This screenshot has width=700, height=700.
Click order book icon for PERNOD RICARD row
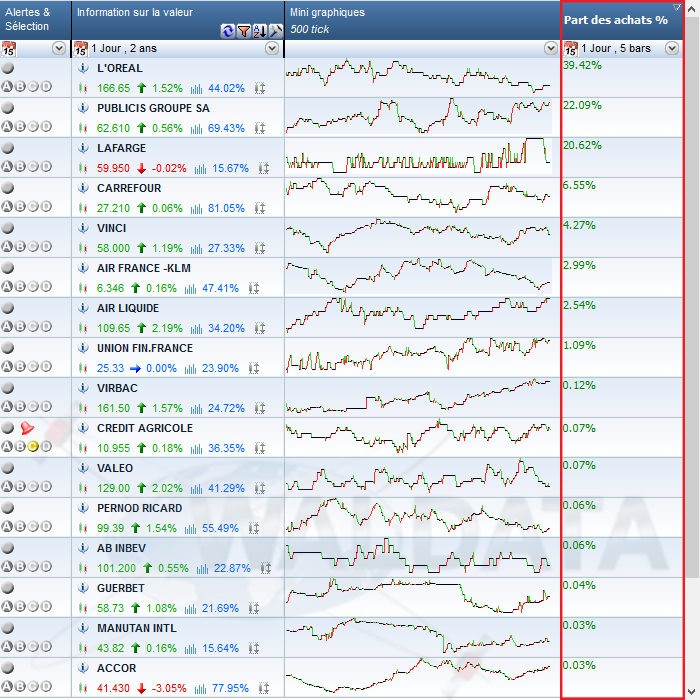254,529
